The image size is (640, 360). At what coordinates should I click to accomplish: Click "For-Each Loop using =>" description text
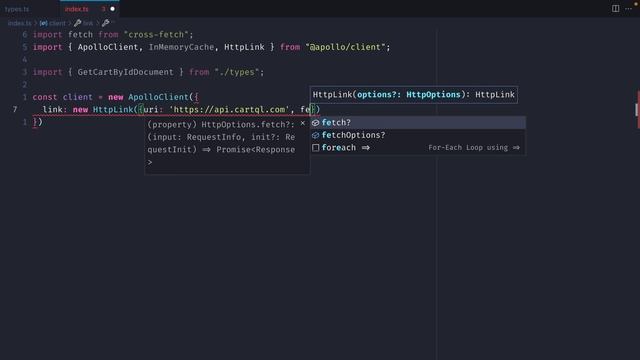pyautogui.click(x=474, y=148)
